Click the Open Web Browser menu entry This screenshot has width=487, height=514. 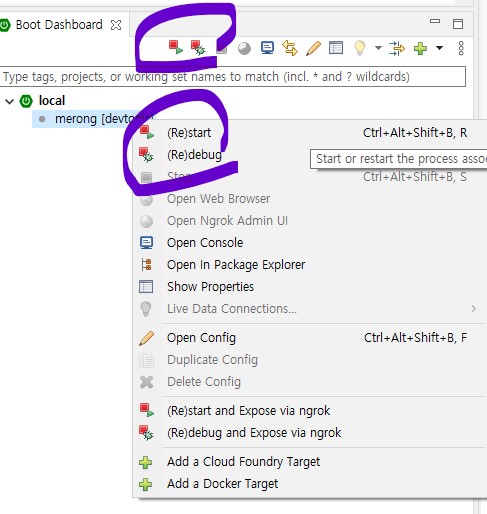coord(310,199)
